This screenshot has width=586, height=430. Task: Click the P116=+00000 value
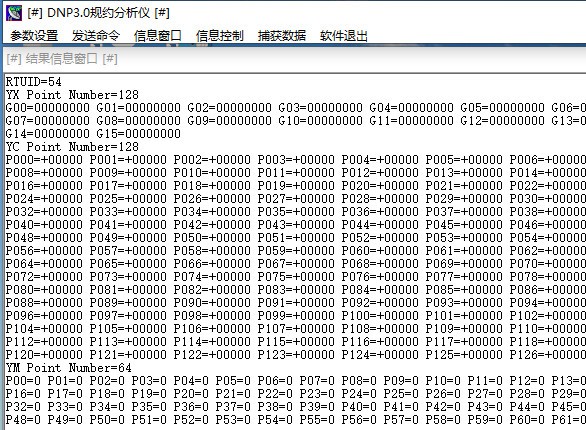(380, 342)
